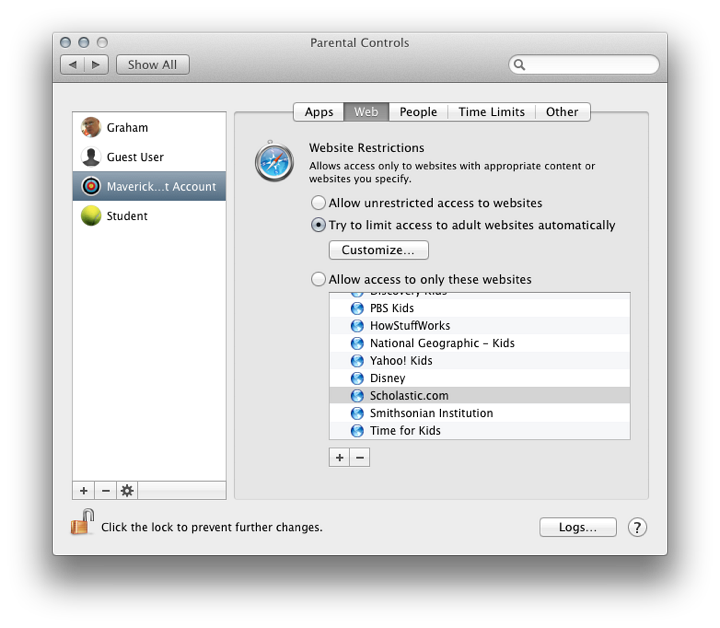This screenshot has height=628, width=720.
Task: Click the globe icon beside Time for Kids
Action: (x=357, y=430)
